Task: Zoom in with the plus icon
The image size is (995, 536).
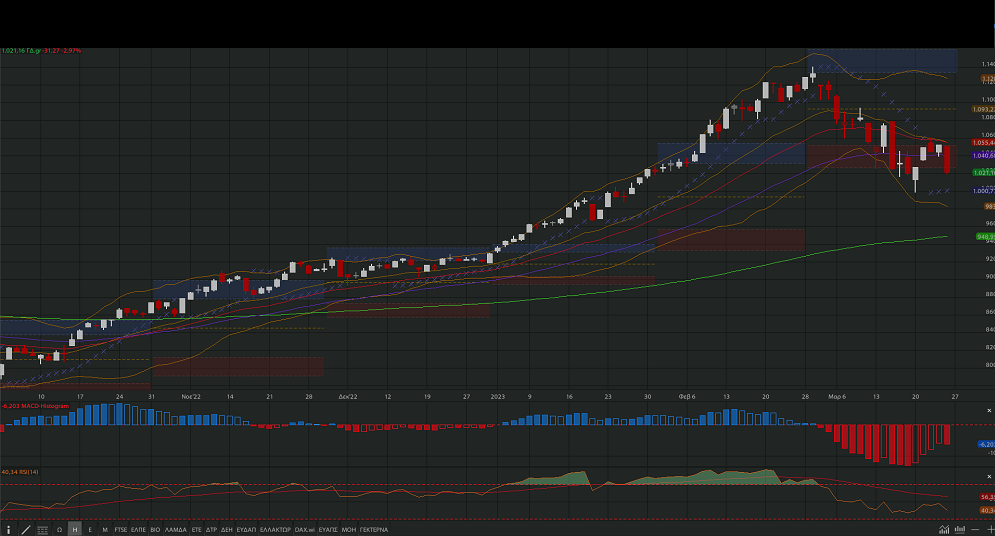Action: [x=990, y=530]
